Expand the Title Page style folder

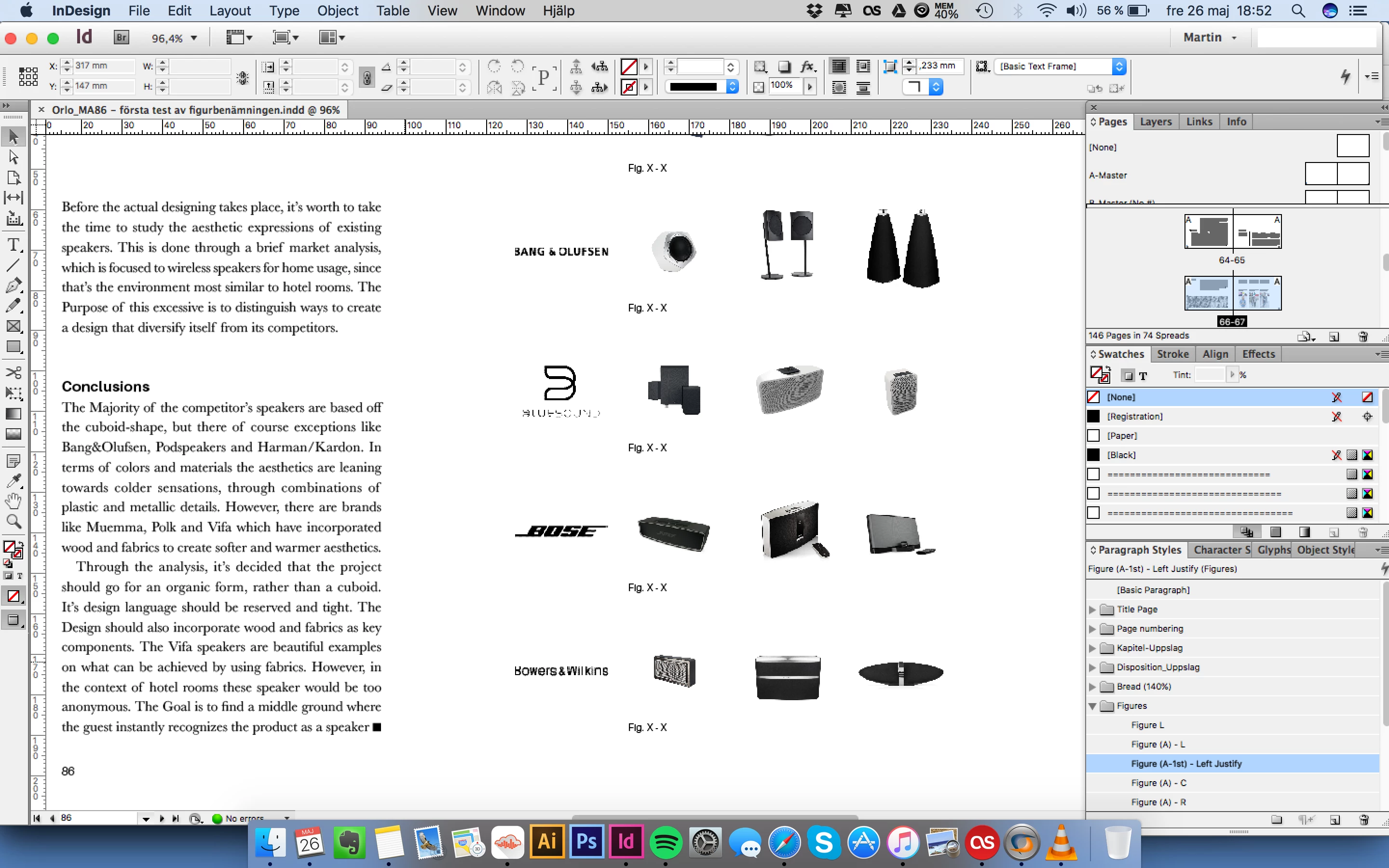click(x=1092, y=610)
